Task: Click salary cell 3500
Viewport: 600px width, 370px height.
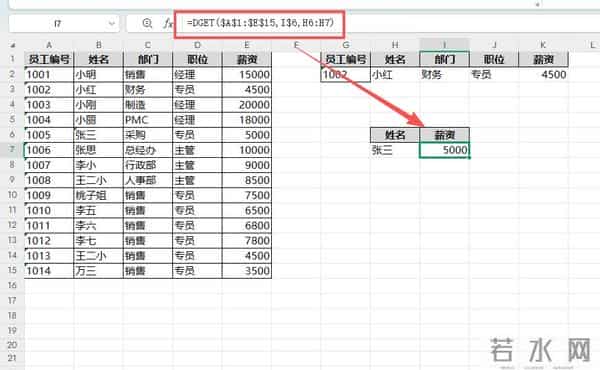Action: coord(247,271)
